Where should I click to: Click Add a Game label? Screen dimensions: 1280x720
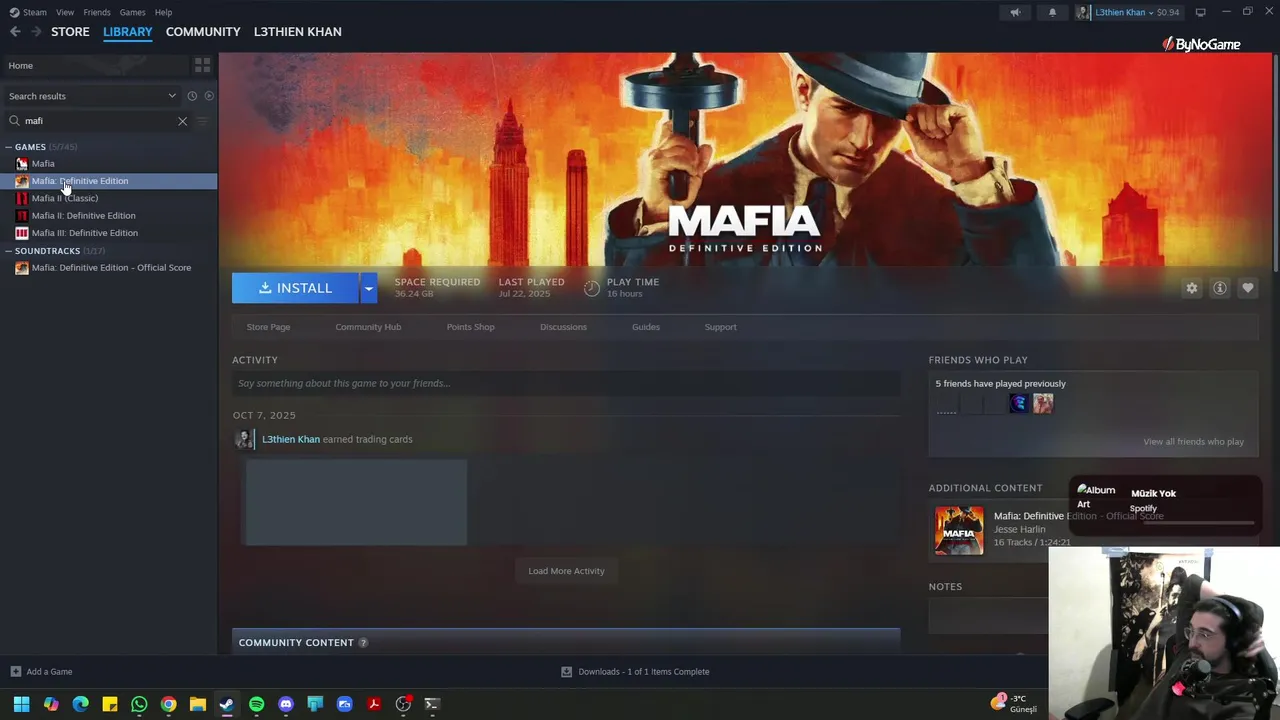click(x=49, y=672)
